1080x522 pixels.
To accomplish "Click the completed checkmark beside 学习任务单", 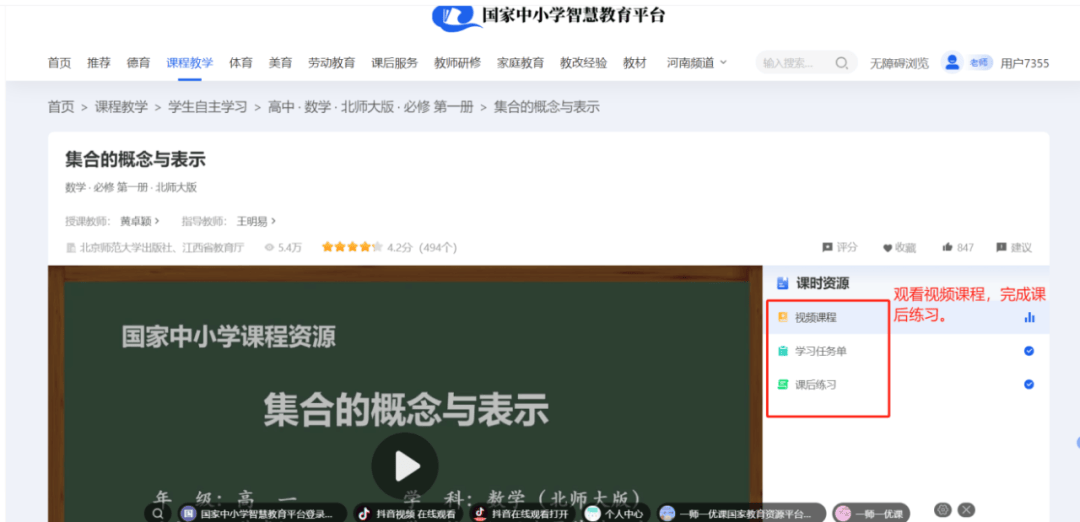I will tap(1029, 351).
